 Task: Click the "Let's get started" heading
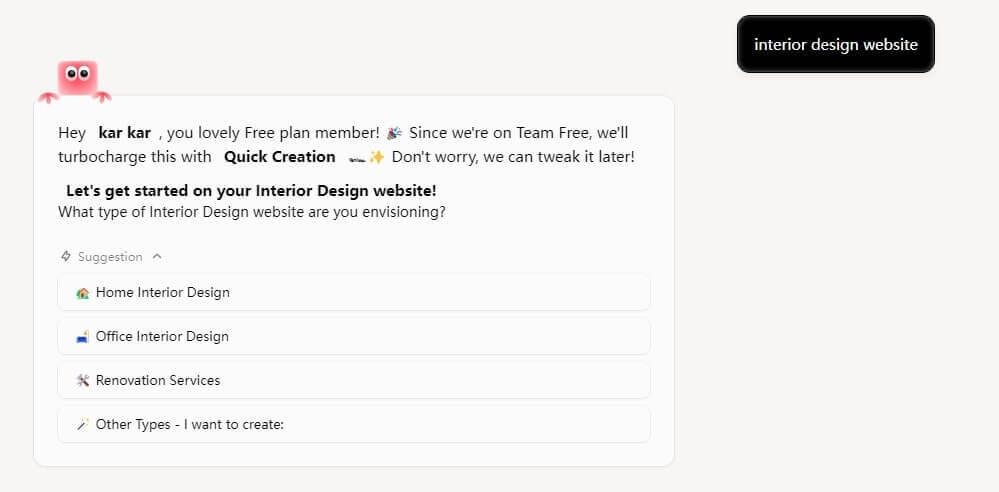[251, 190]
